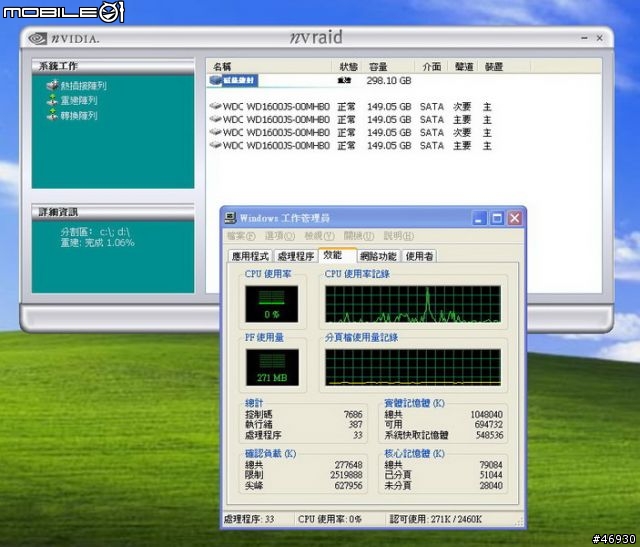Click the 已分頁 value 51044
Screen dimensions: 640x547
tap(491, 475)
